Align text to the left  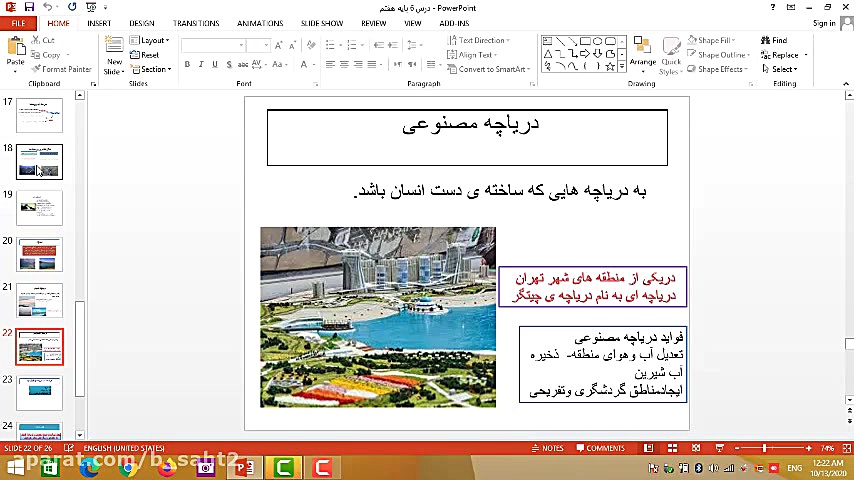click(x=330, y=64)
